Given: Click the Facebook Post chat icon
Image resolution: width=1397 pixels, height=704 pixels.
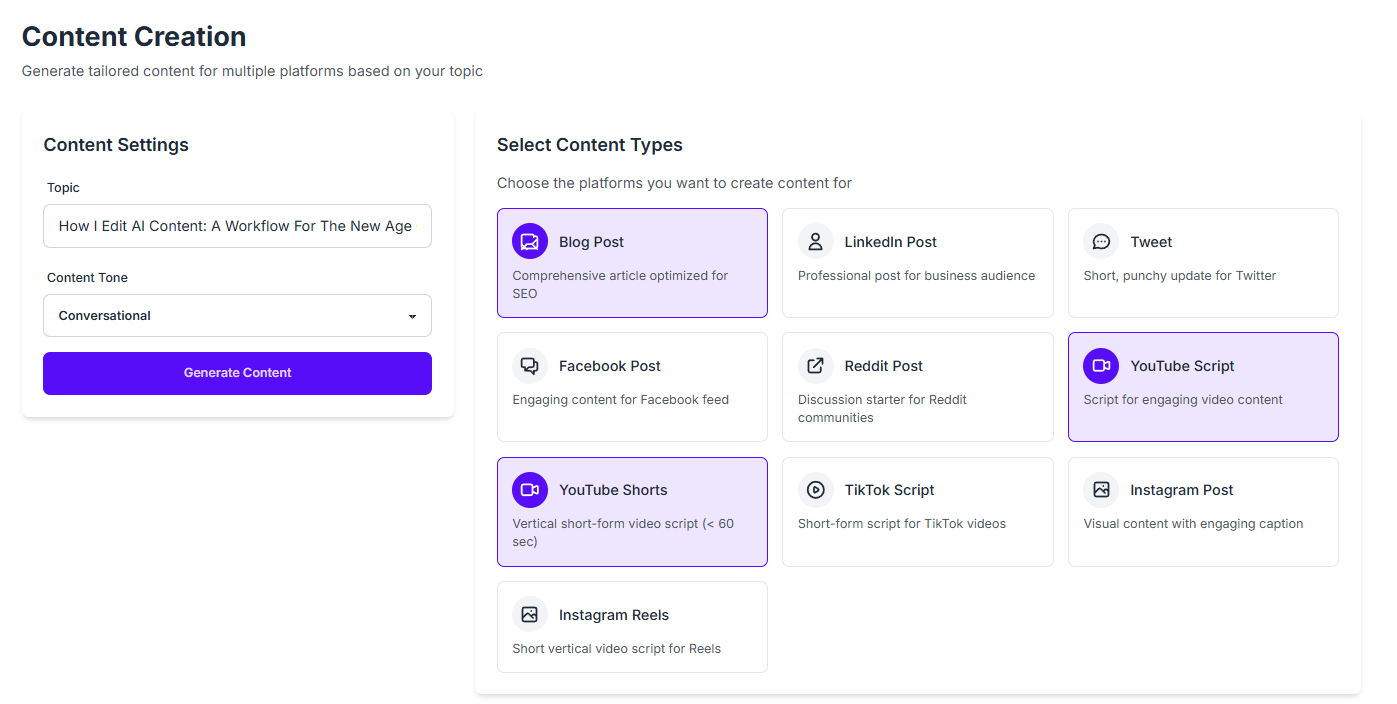Looking at the screenshot, I should [530, 366].
